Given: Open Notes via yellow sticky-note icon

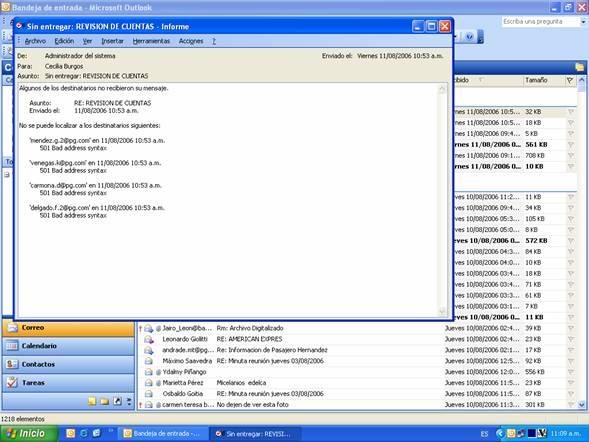Looking at the screenshot, I should tap(92, 401).
